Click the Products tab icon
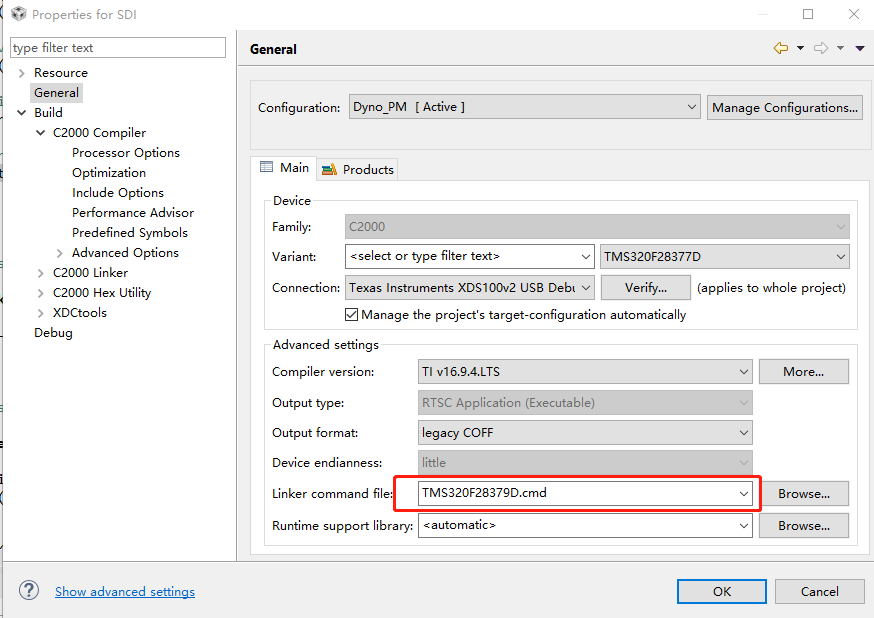 pos(329,169)
